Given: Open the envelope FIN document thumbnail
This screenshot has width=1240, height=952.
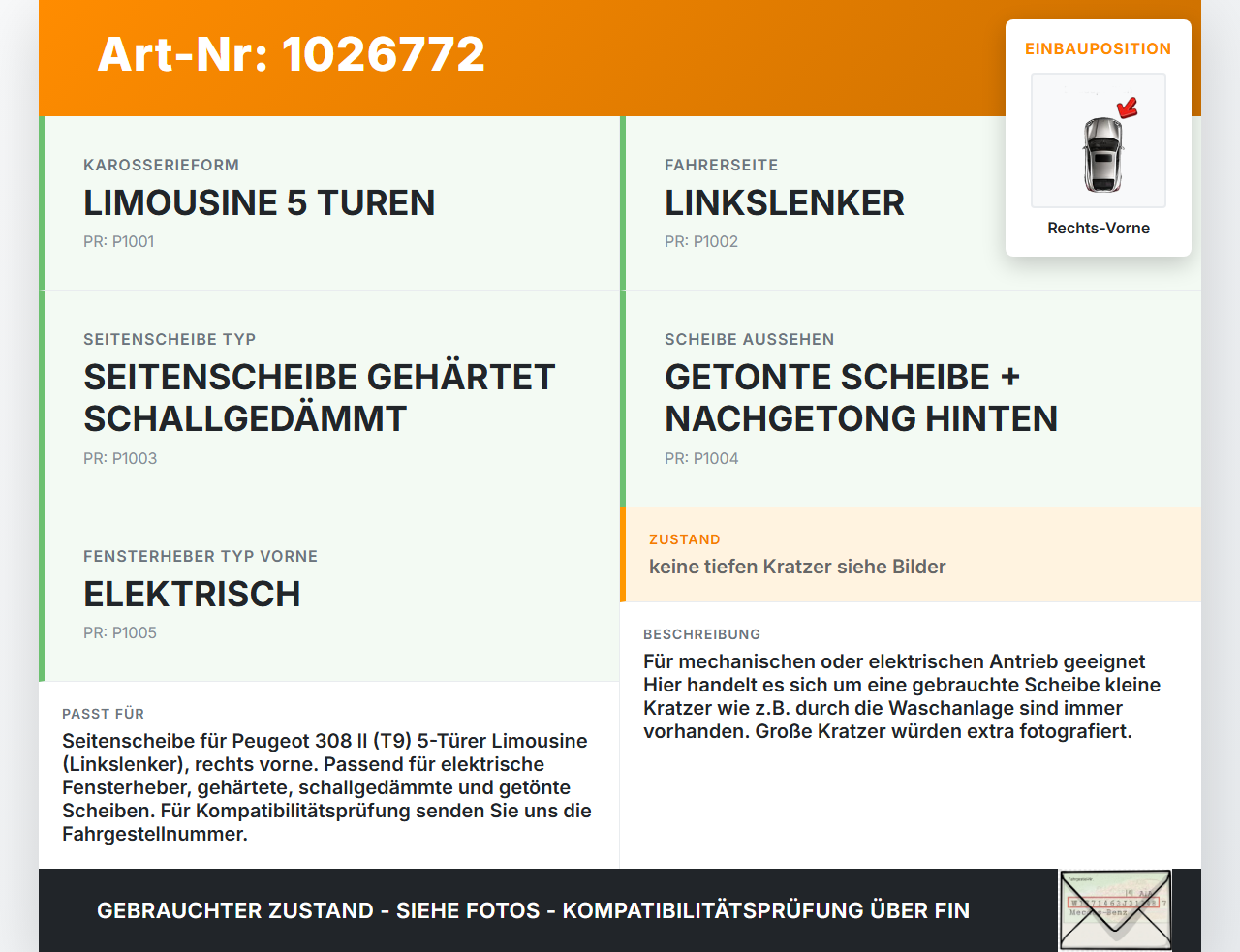Looking at the screenshot, I should (x=1115, y=910).
